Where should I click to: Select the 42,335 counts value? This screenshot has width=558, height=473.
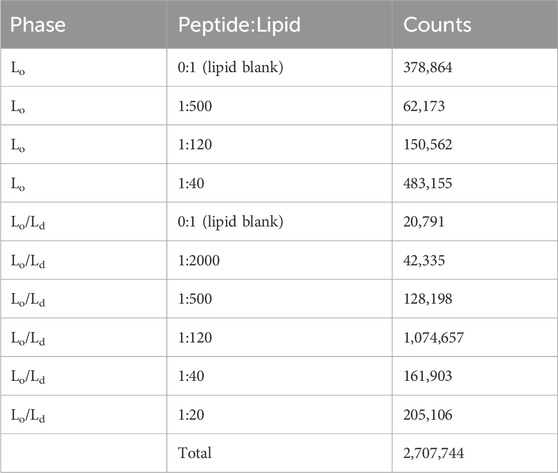pyautogui.click(x=424, y=261)
